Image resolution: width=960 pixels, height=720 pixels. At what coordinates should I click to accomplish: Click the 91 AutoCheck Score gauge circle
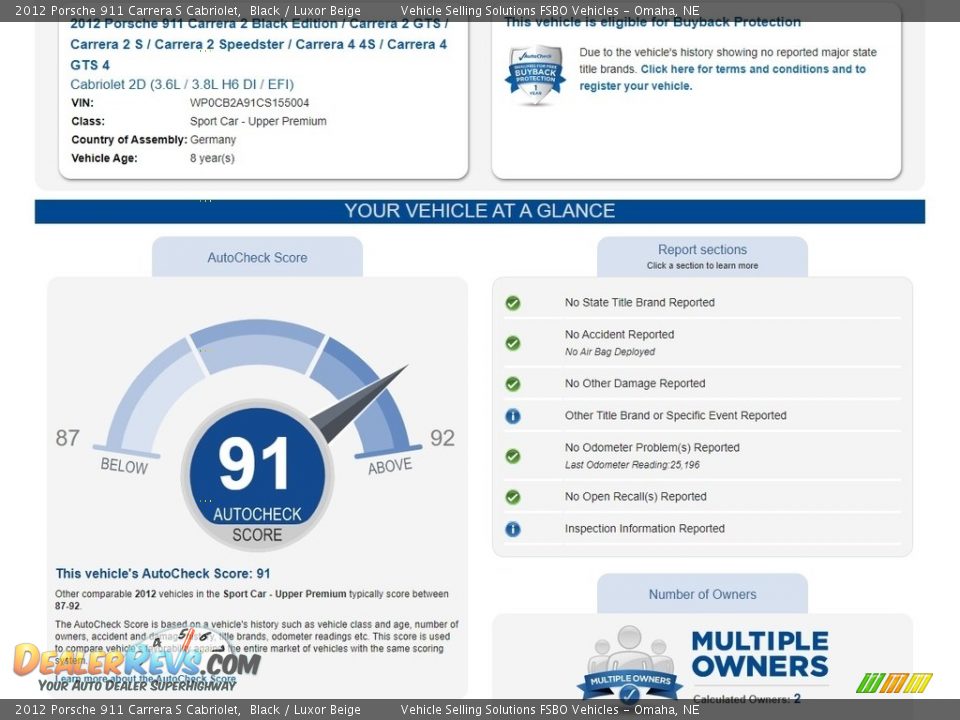(x=257, y=475)
